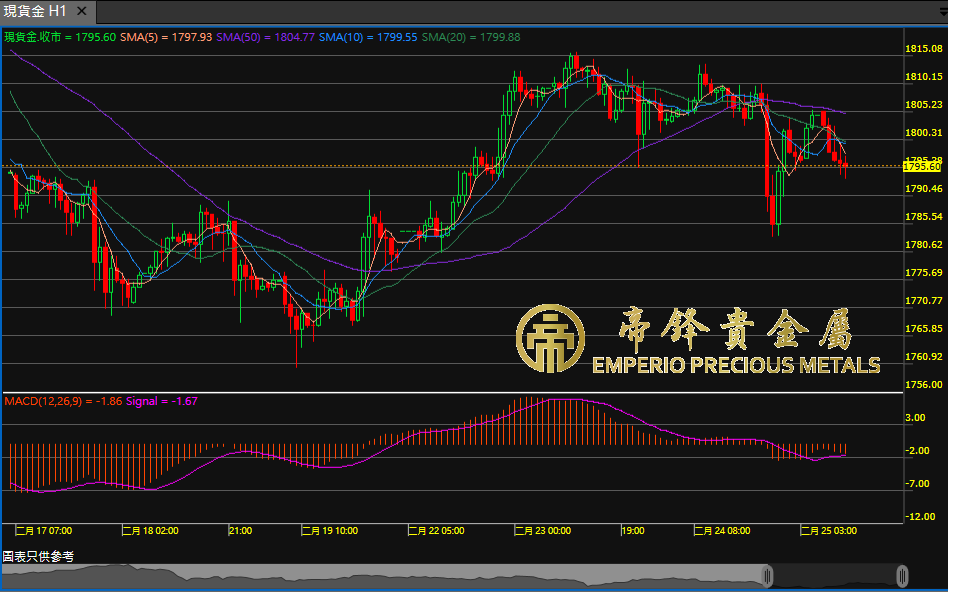Click the left handle of the range slider

(x=768, y=576)
